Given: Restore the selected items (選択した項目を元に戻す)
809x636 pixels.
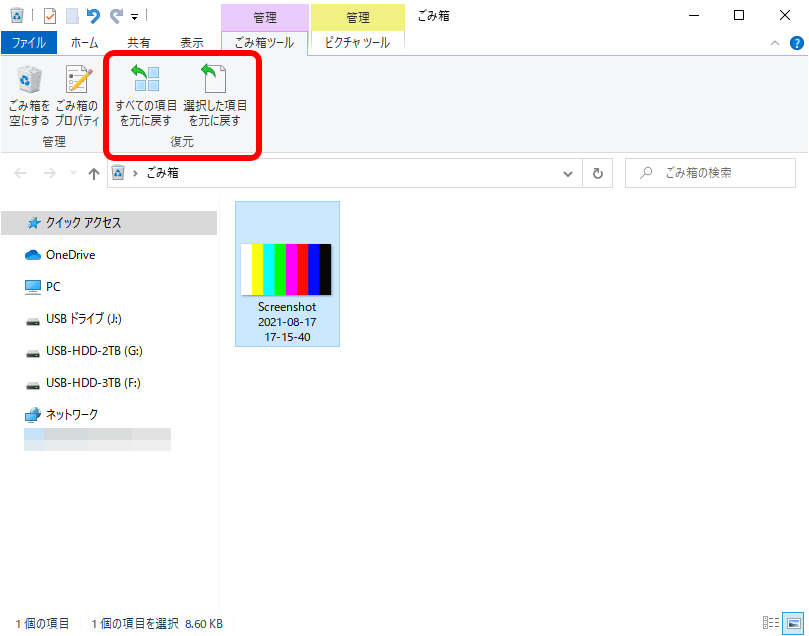Looking at the screenshot, I should [x=215, y=96].
